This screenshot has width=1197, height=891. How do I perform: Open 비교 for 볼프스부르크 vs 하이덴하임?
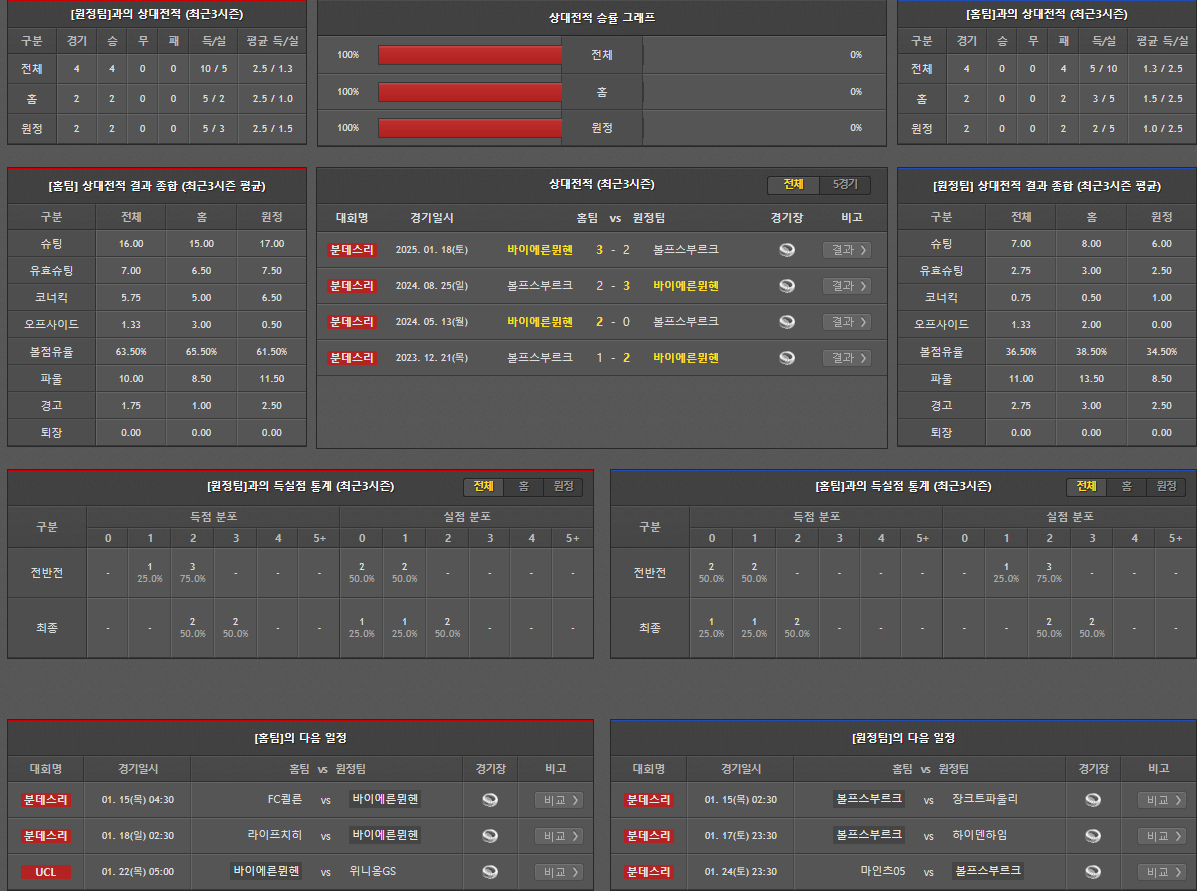pyautogui.click(x=1161, y=836)
